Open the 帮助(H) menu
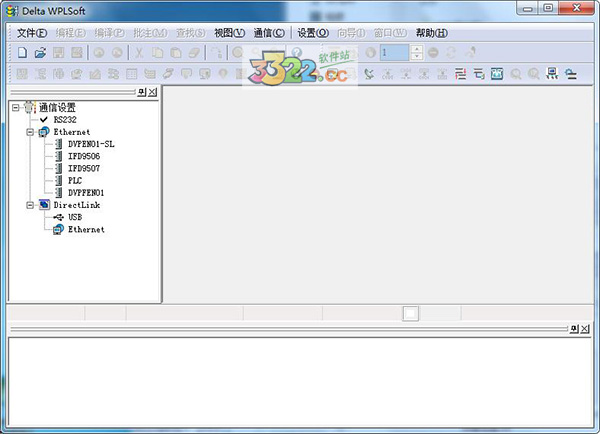This screenshot has width=600, height=434. [432, 33]
